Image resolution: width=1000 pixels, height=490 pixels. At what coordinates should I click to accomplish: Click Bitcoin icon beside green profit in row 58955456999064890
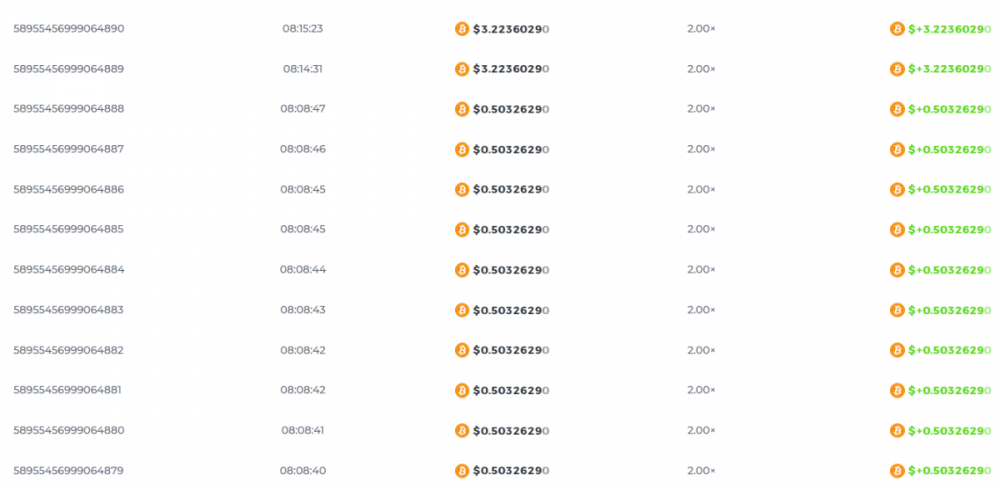[897, 29]
